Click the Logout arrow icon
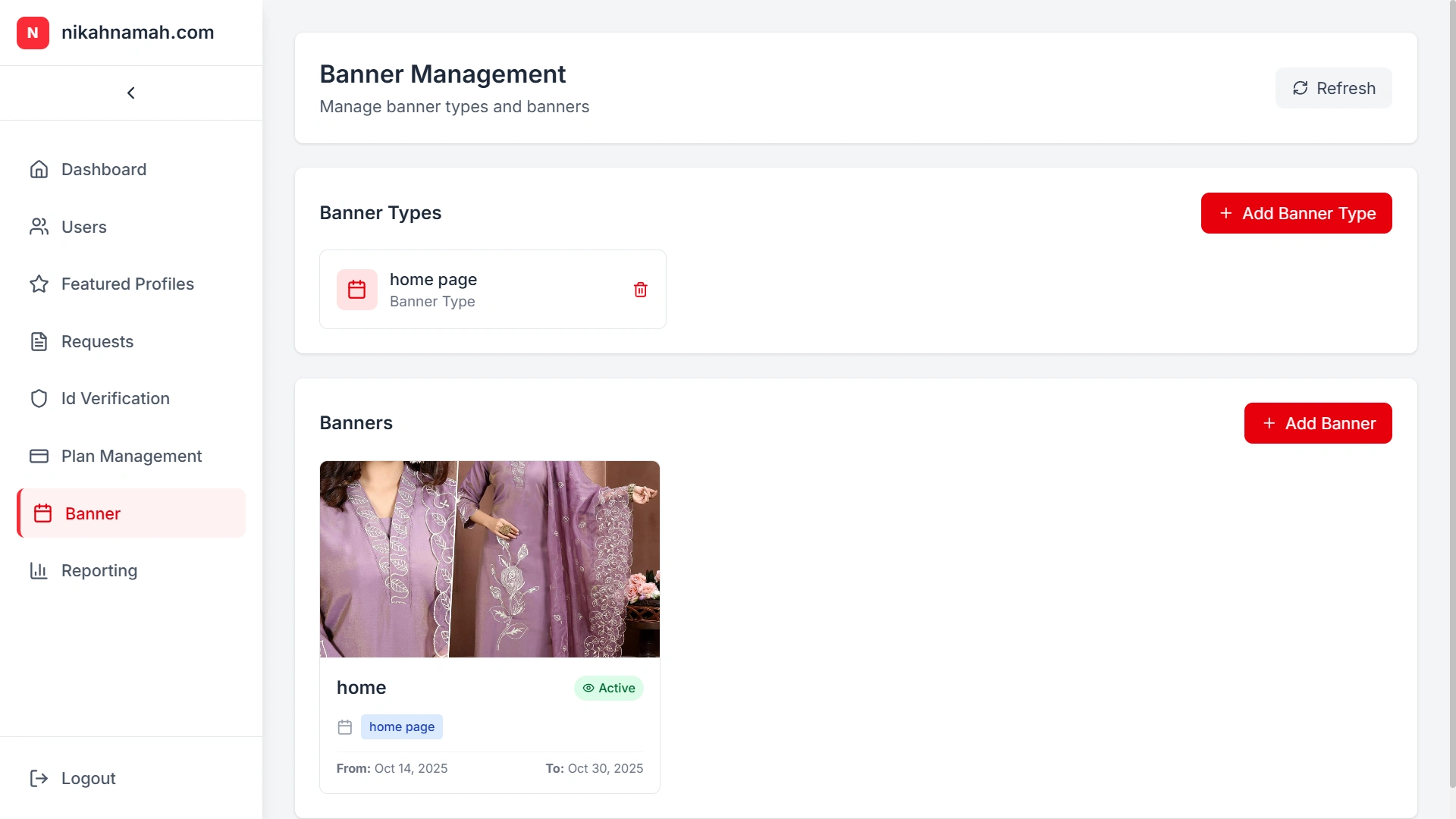1456x819 pixels. point(39,778)
